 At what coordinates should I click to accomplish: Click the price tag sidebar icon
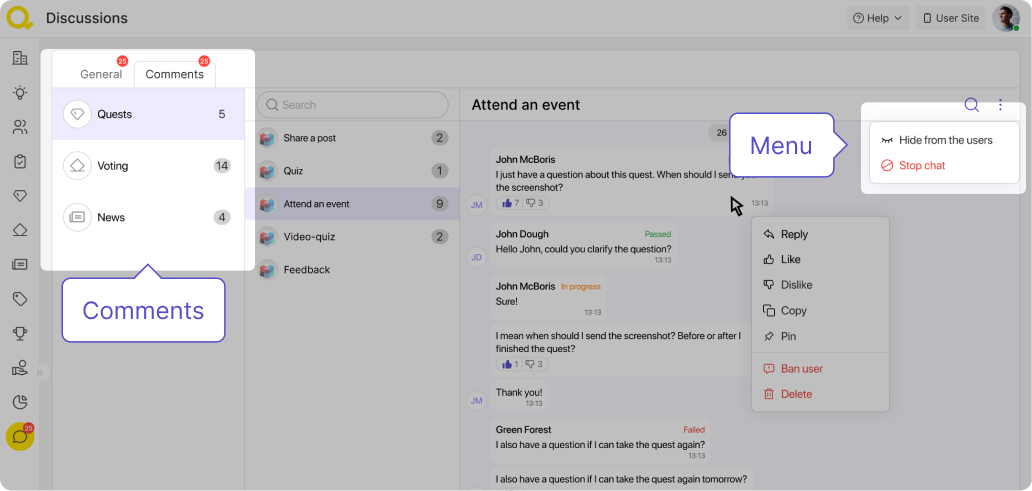[x=19, y=299]
